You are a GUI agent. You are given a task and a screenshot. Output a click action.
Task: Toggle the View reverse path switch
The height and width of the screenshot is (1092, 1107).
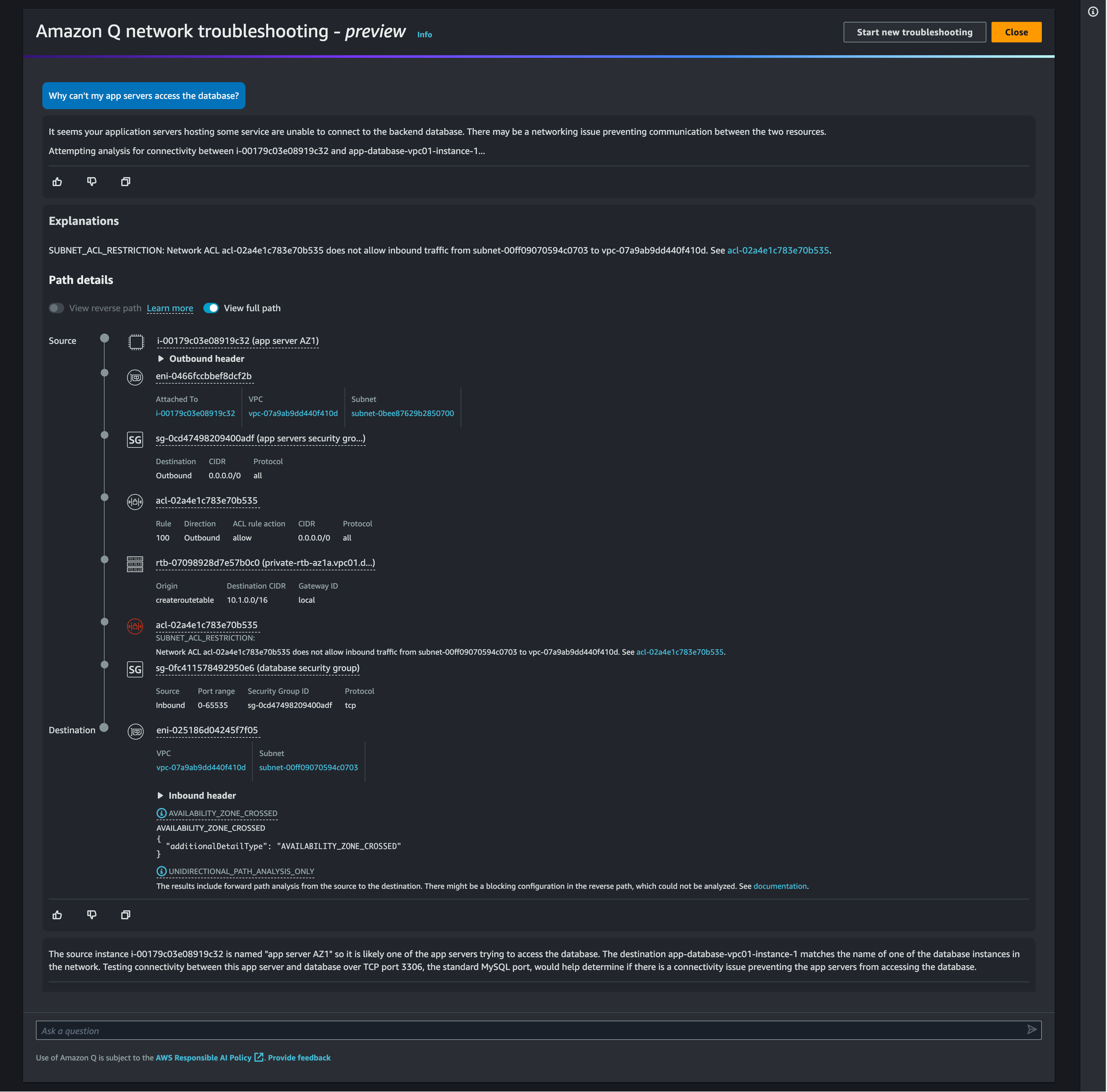pos(56,308)
